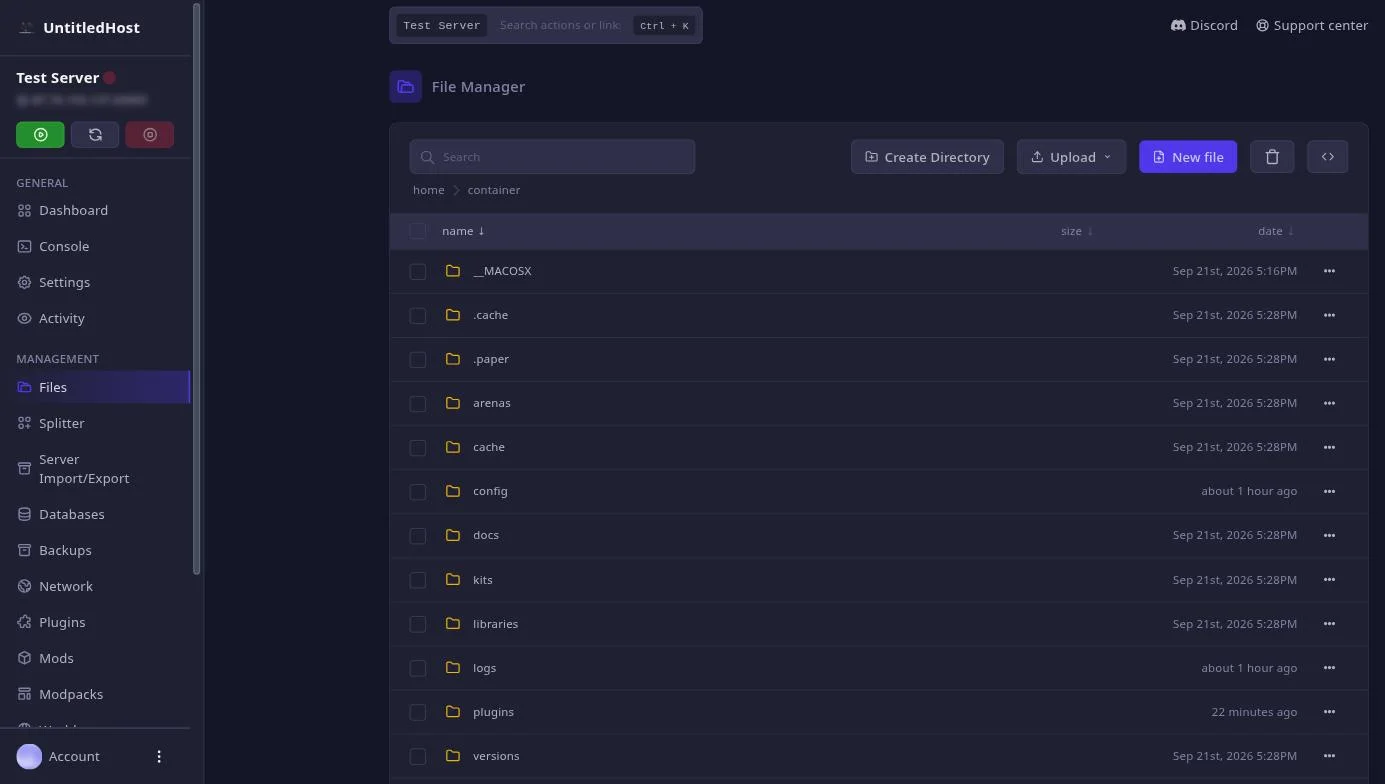Open the Files page in the sidebar
The width and height of the screenshot is (1385, 784).
tap(96, 388)
